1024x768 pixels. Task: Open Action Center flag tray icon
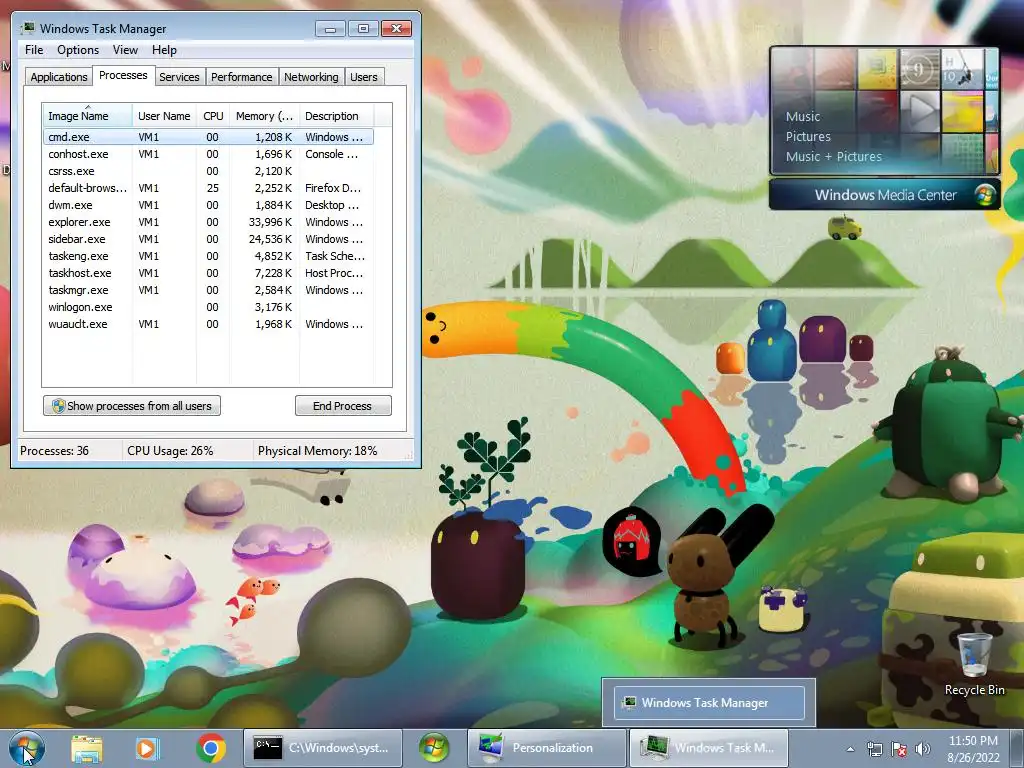coord(899,749)
